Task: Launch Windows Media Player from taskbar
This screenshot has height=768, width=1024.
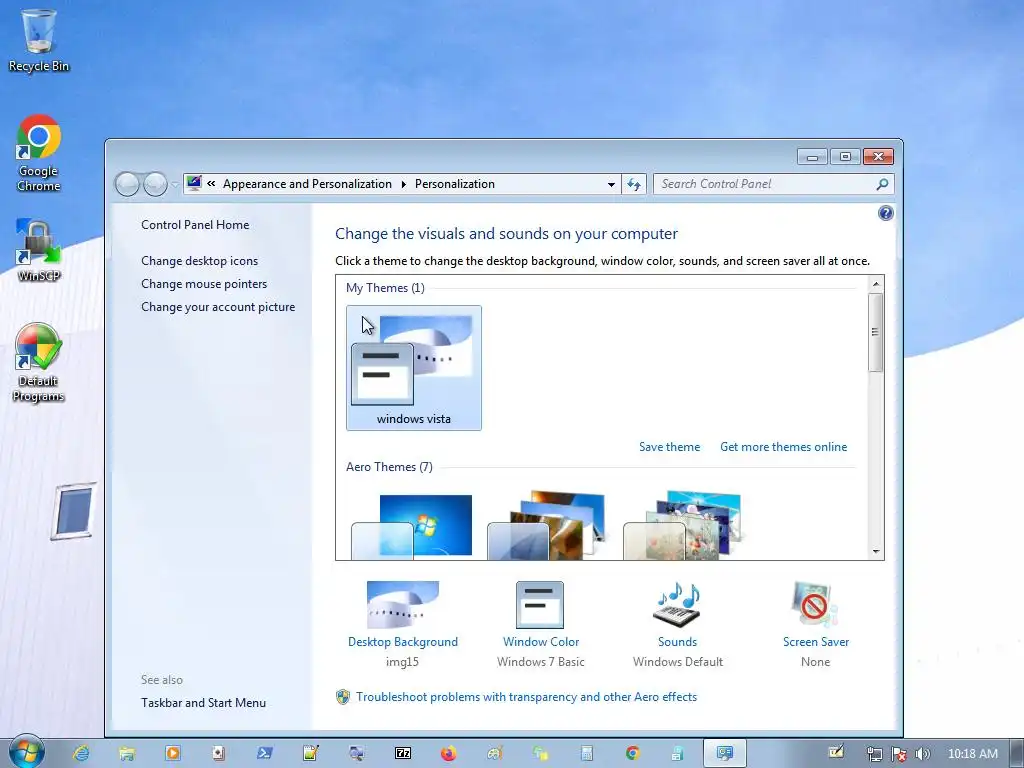Action: pyautogui.click(x=173, y=753)
